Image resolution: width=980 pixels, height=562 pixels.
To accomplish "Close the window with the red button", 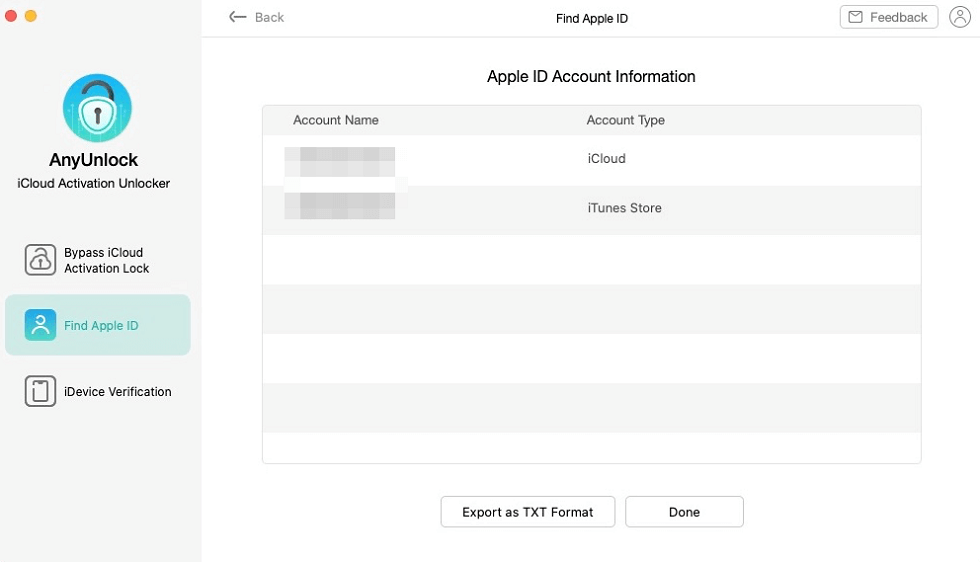I will click(11, 16).
